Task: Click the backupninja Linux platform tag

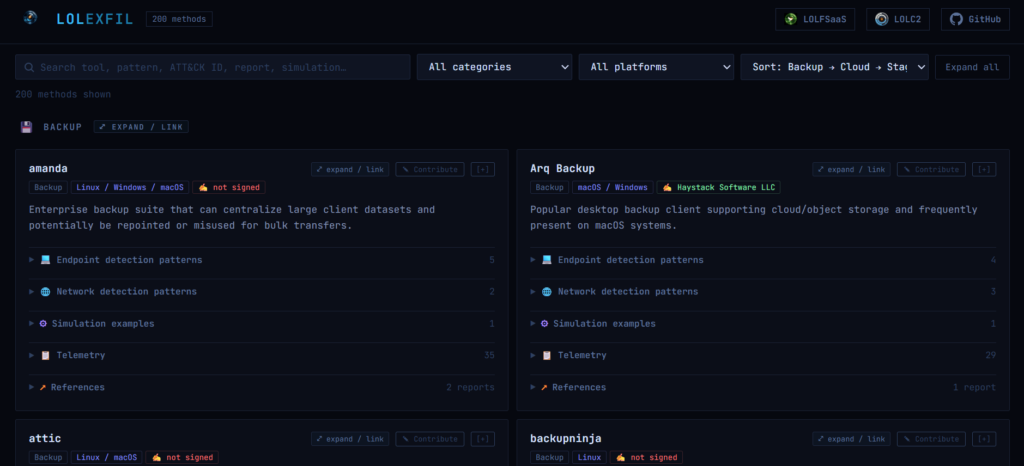Action: pos(589,458)
